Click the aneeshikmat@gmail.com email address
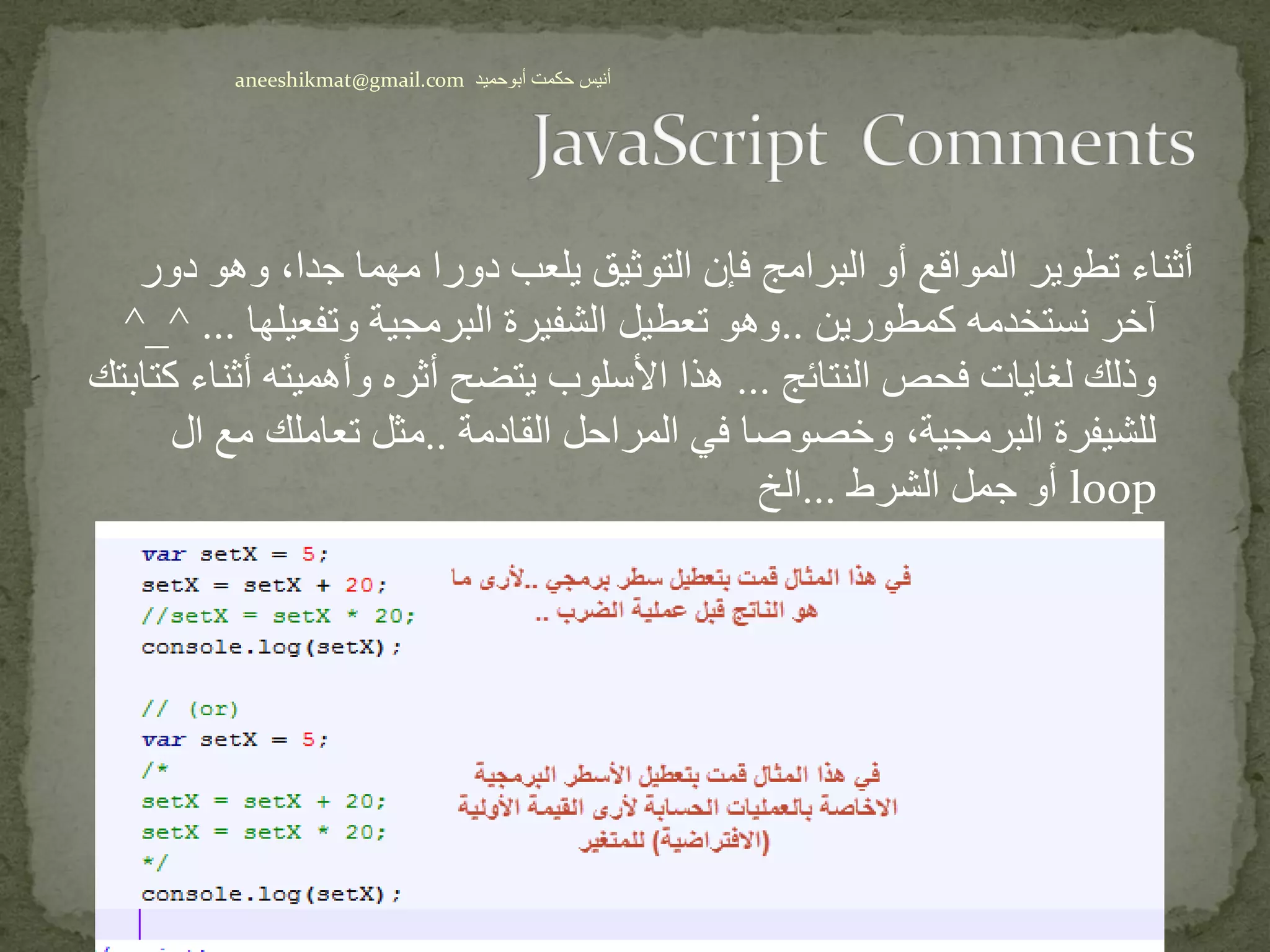The height and width of the screenshot is (952, 1270). pos(349,81)
